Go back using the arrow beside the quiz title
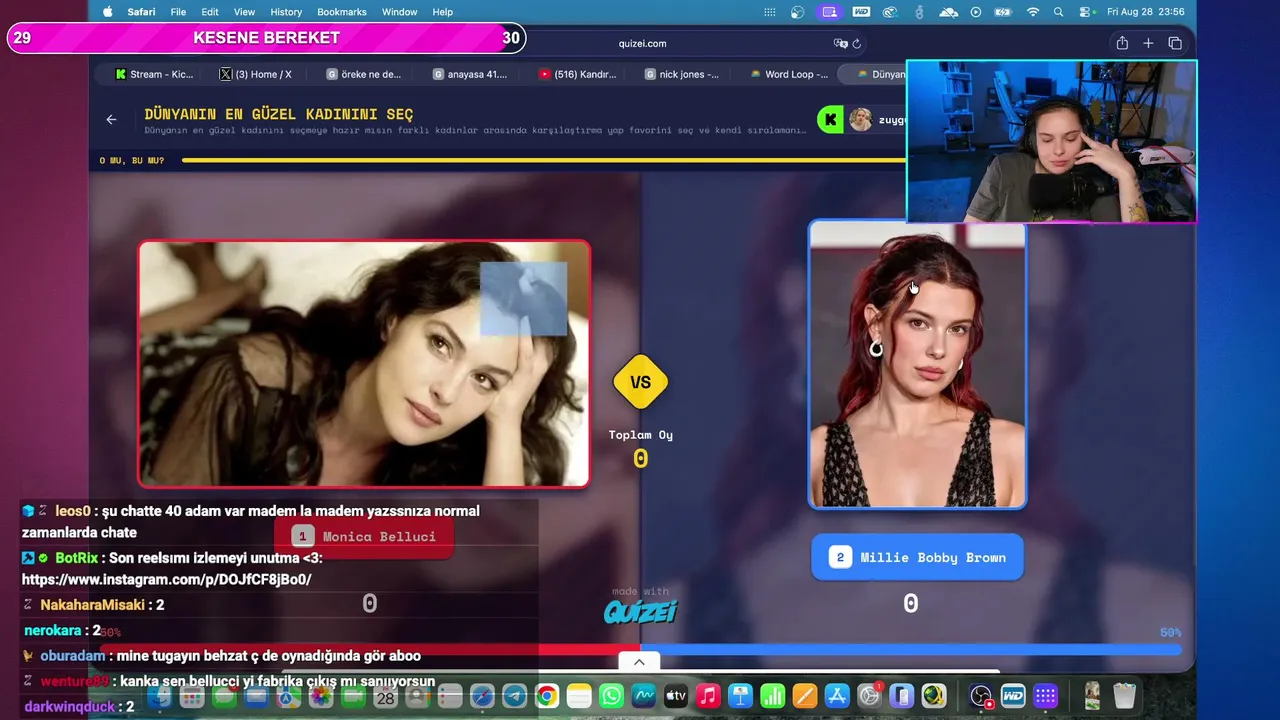Viewport: 1280px width, 720px height. 111,120
